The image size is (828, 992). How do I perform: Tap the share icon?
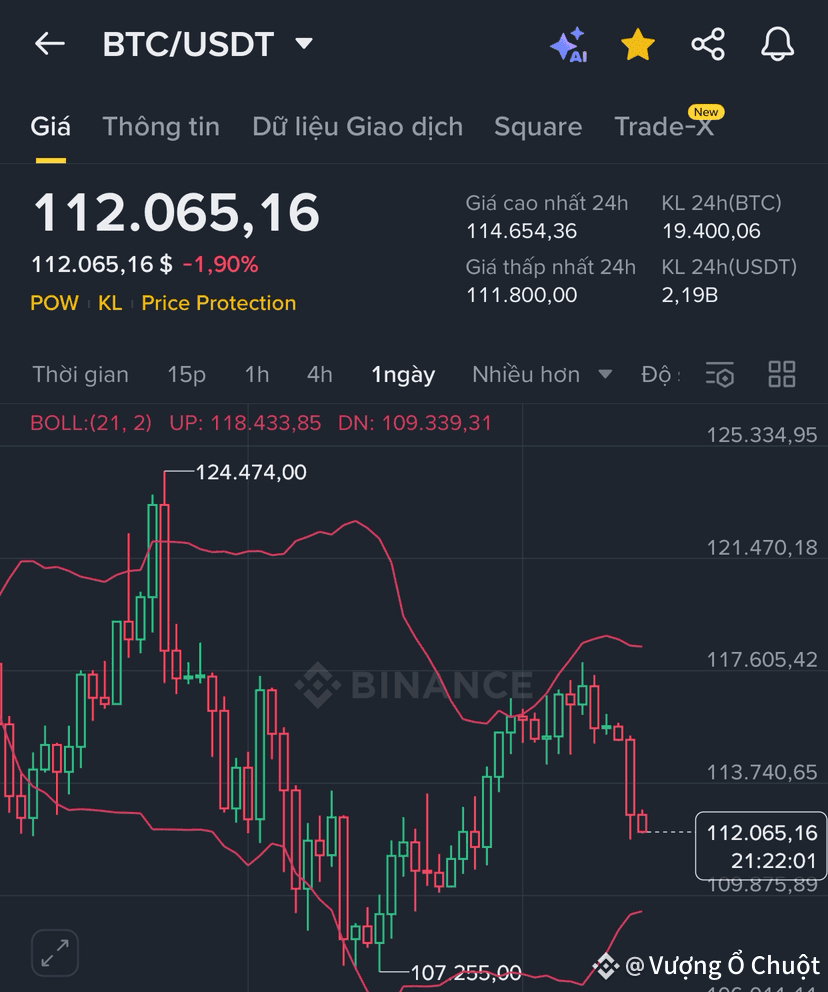pos(708,45)
